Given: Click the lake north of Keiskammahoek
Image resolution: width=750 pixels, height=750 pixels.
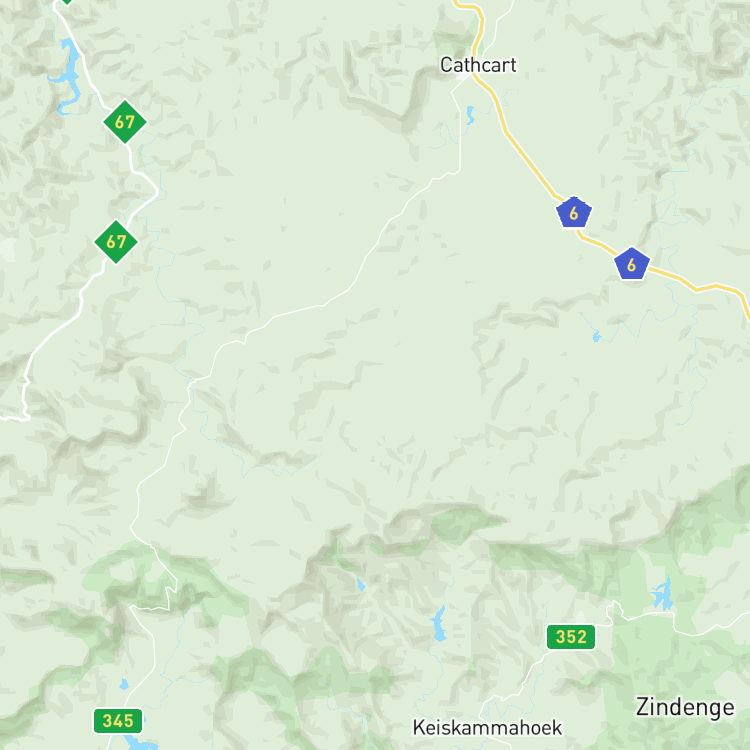Looking at the screenshot, I should pos(438,624).
